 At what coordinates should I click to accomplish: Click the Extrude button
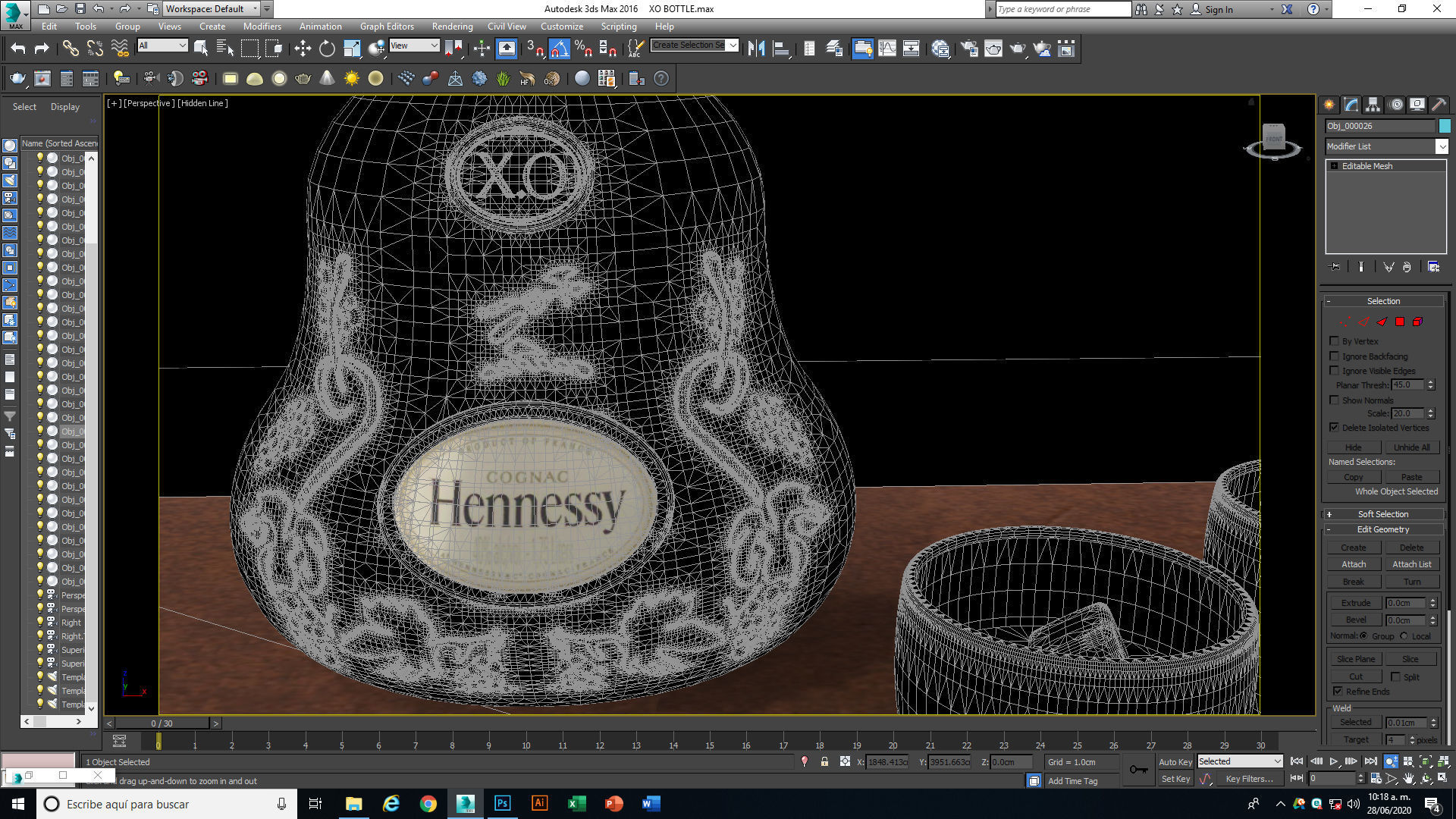click(1355, 603)
